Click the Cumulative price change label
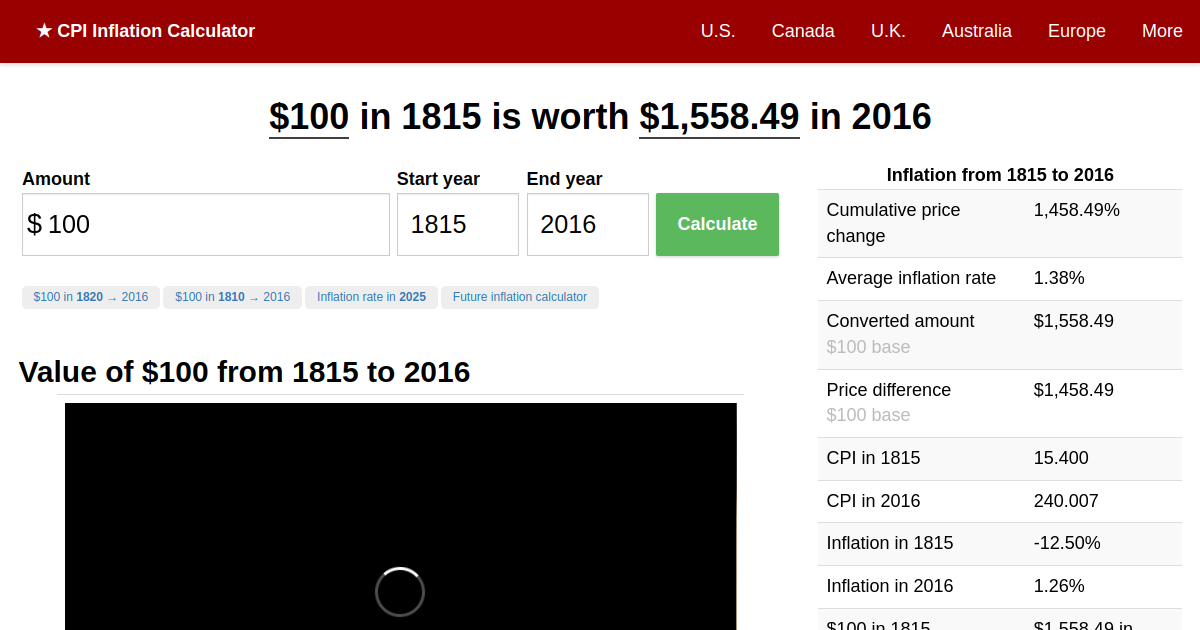This screenshot has width=1200, height=630. click(x=893, y=223)
